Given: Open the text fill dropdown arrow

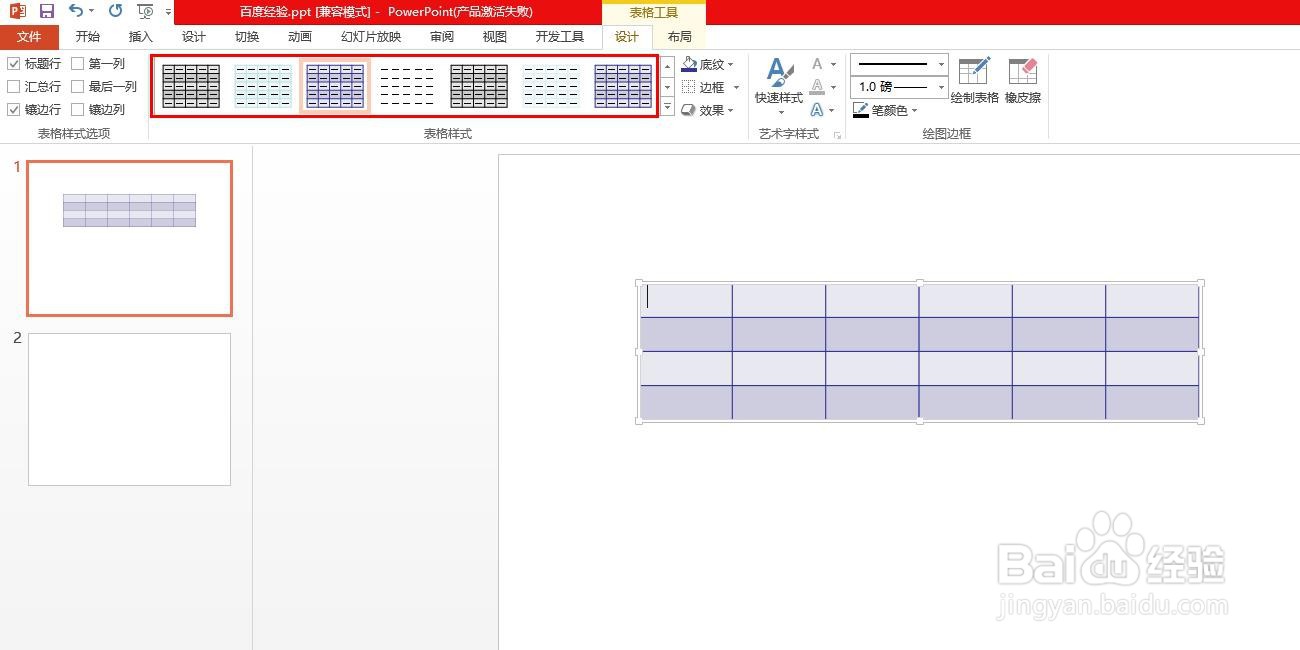Looking at the screenshot, I should tap(833, 65).
